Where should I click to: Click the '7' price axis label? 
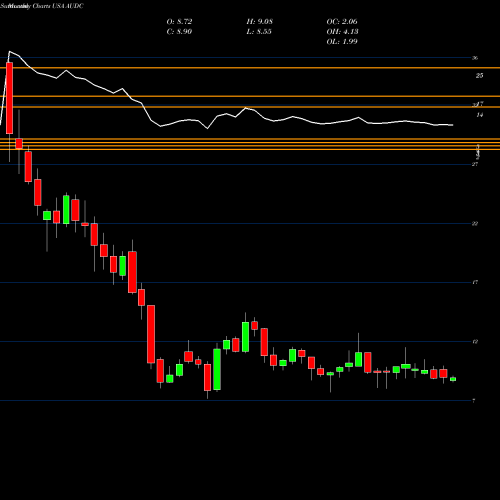point(474,401)
